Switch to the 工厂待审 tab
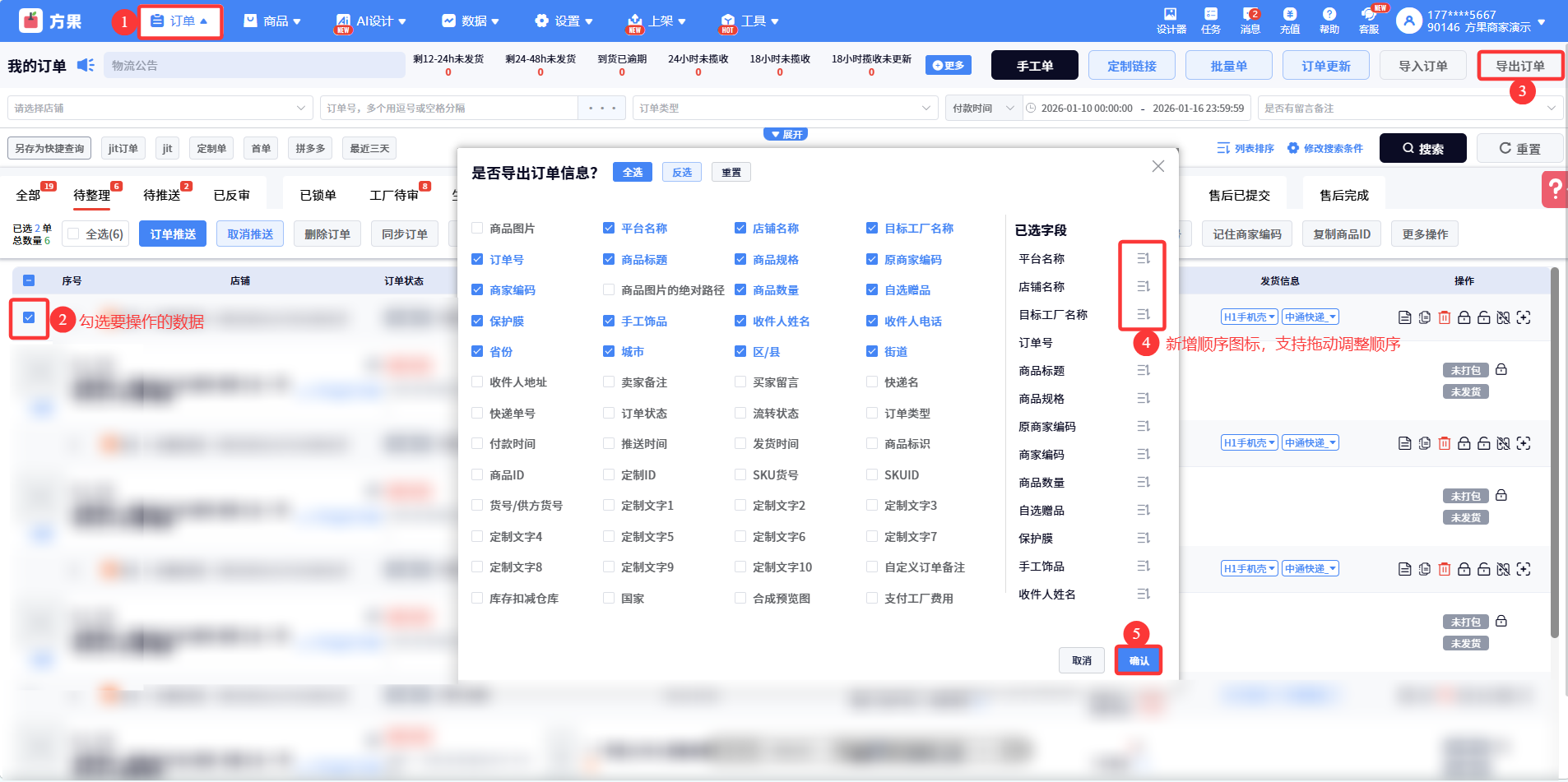The width and height of the screenshot is (1568, 782). coord(394,196)
